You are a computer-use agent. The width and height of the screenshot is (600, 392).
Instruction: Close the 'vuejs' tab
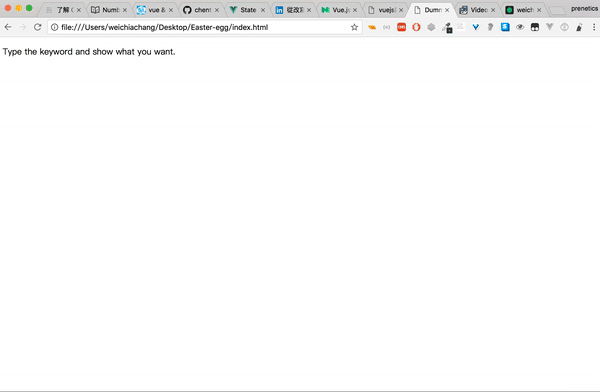(x=401, y=10)
